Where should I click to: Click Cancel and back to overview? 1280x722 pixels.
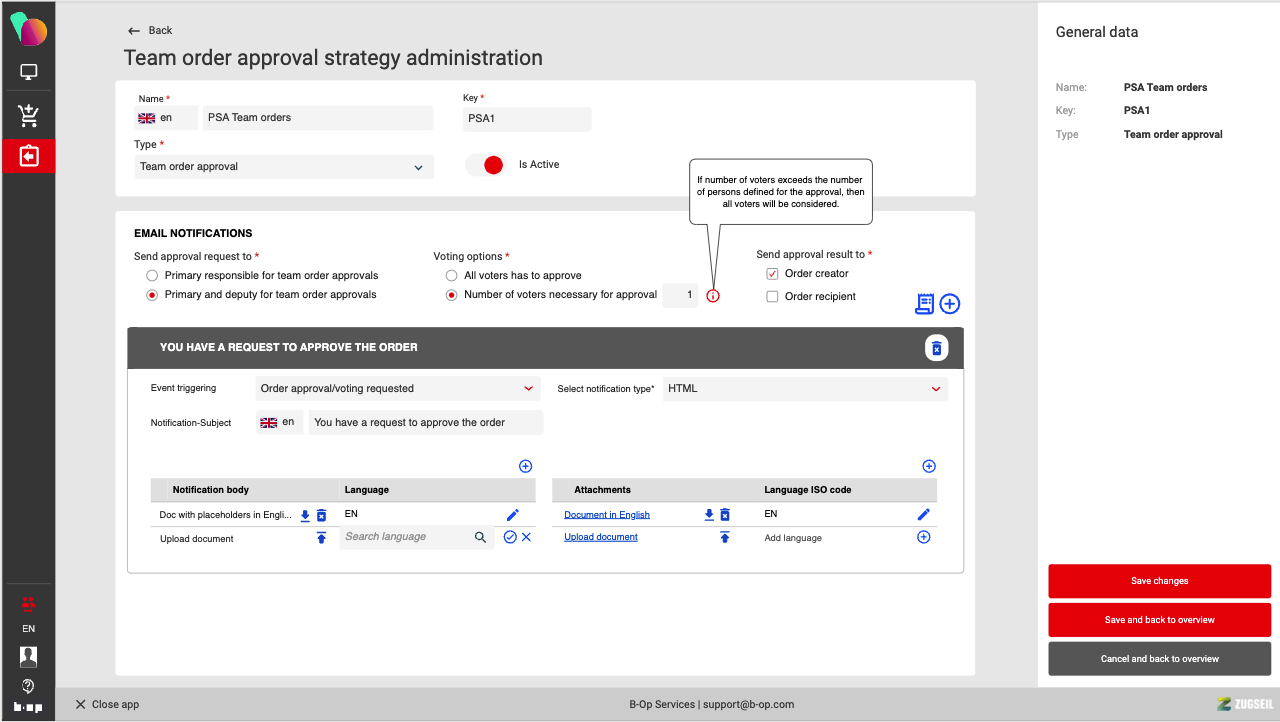tap(1159, 659)
